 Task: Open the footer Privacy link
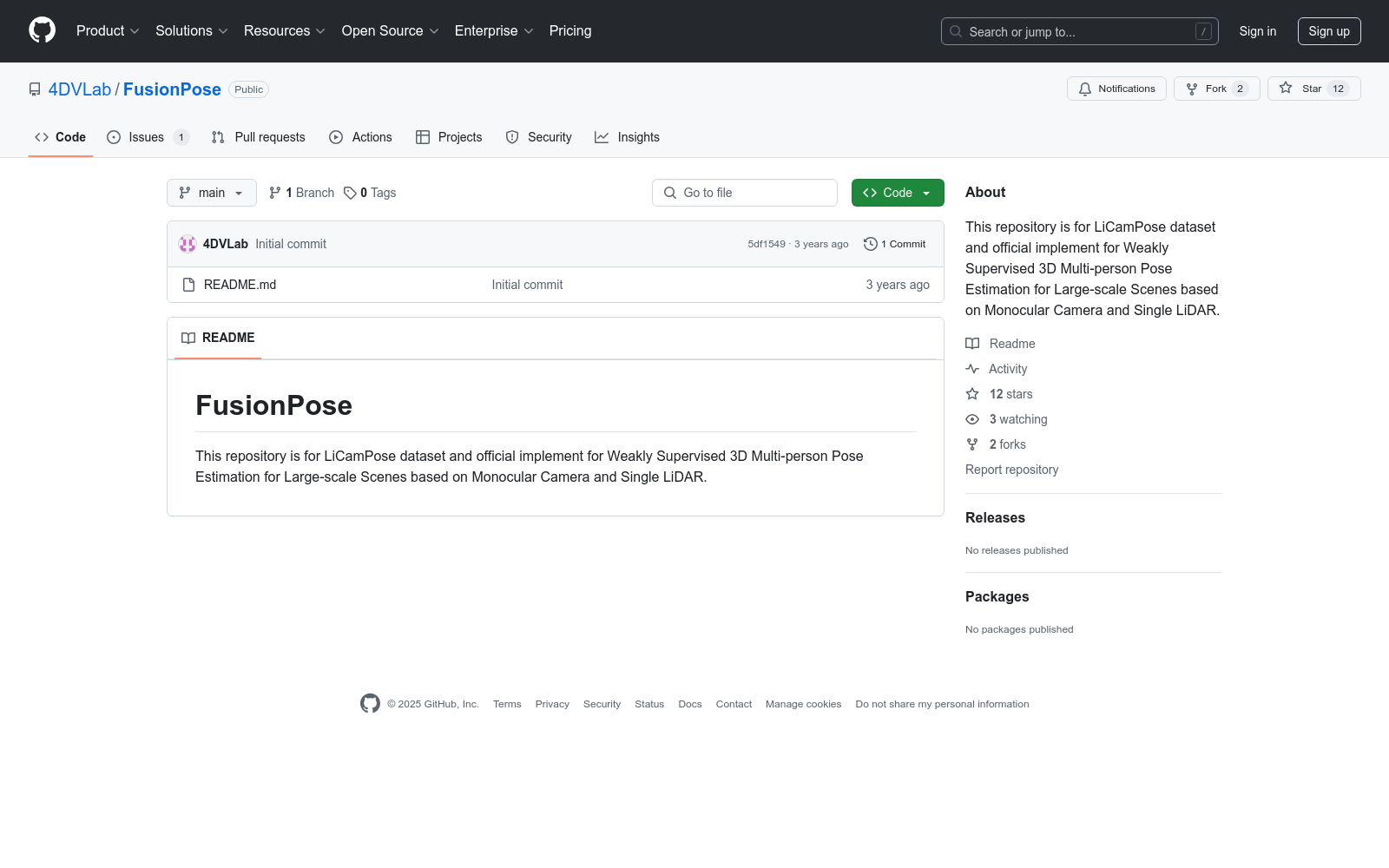point(552,704)
